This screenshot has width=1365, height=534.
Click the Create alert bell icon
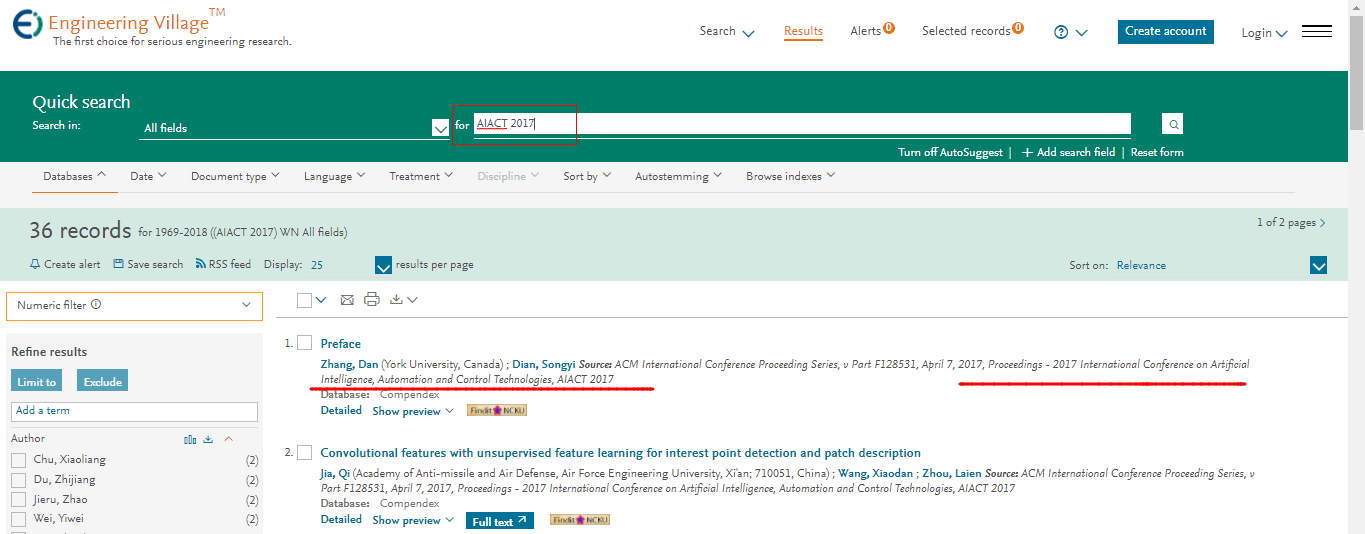[x=35, y=264]
